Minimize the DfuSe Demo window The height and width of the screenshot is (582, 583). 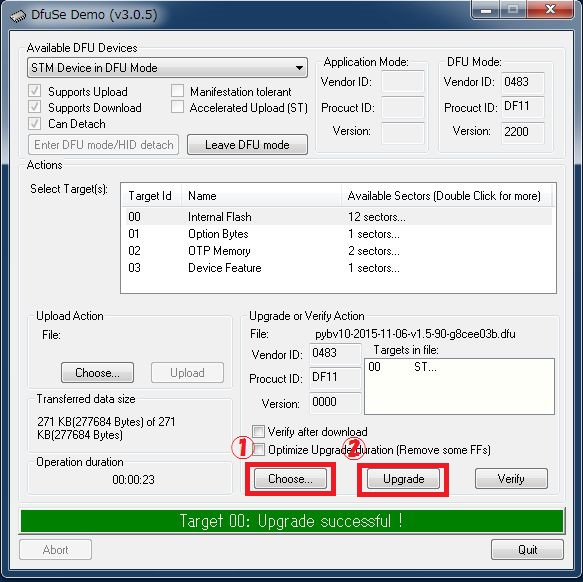point(486,10)
